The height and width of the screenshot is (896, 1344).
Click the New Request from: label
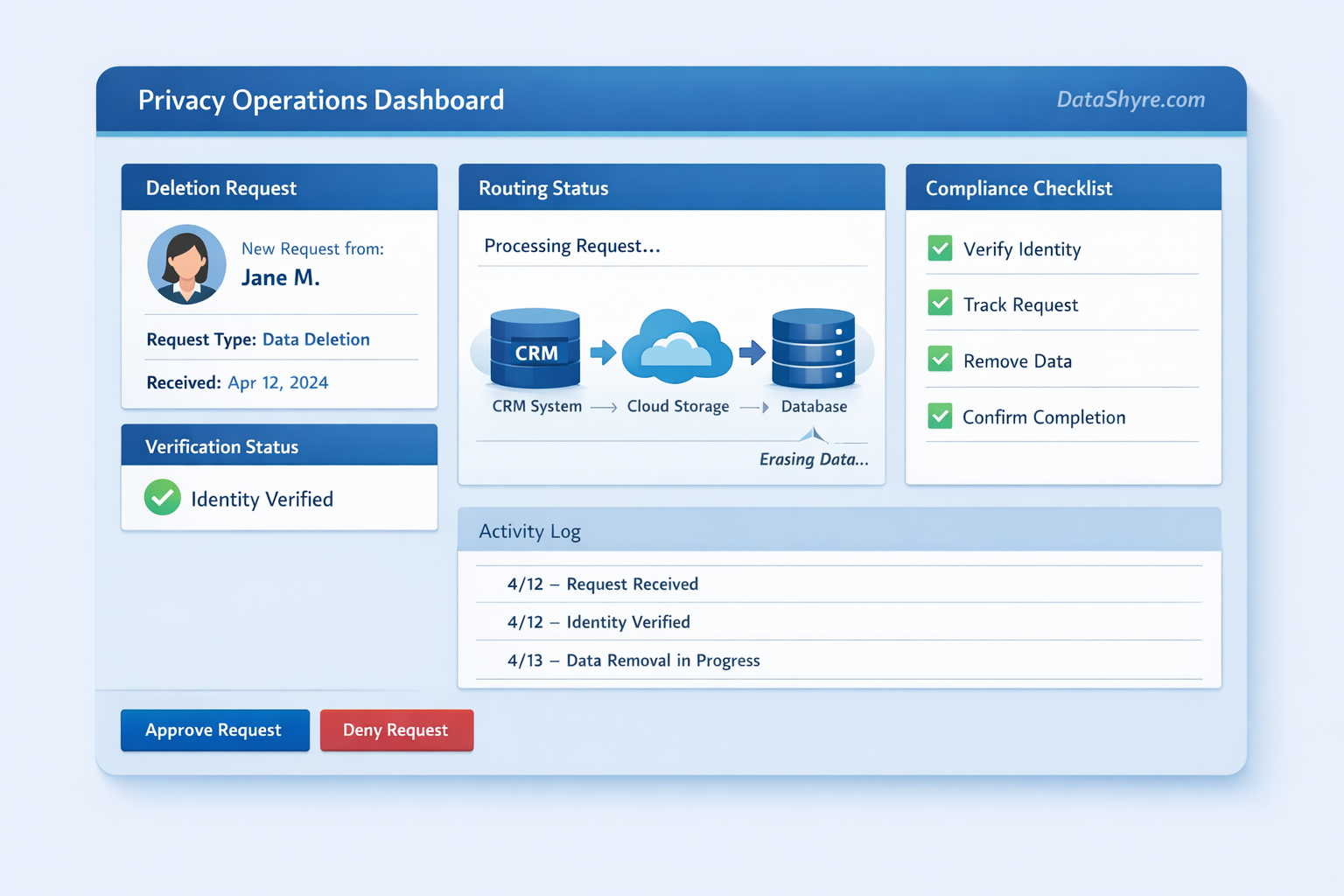point(312,248)
